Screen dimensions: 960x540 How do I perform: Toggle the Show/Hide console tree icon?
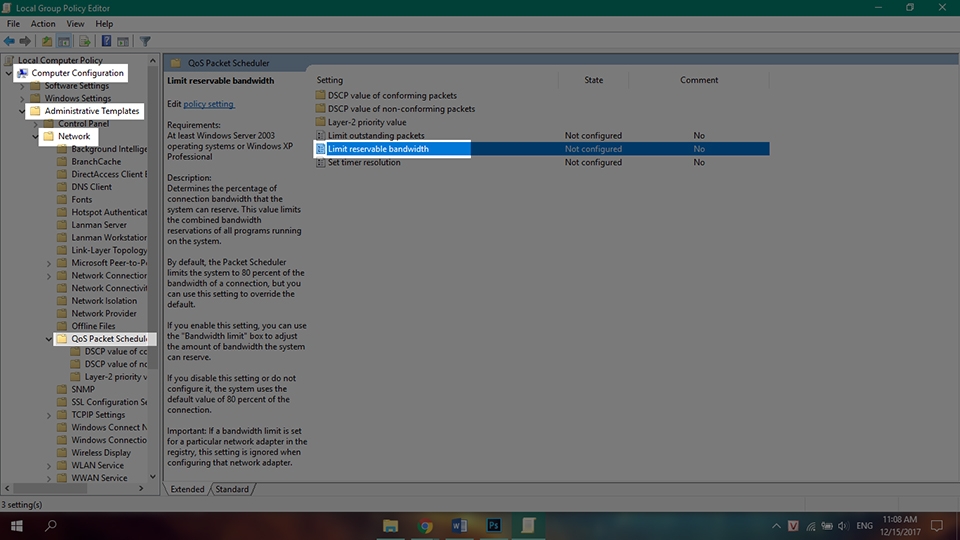(x=64, y=41)
